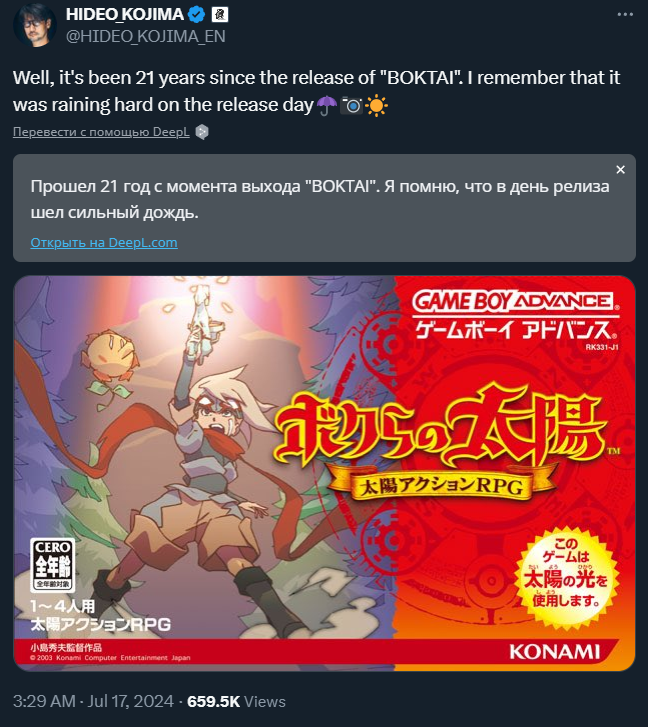This screenshot has width=648, height=727.
Task: Click the tweet timestamp 3:29 AM Jul 17, 2024
Action: pyautogui.click(x=93, y=701)
